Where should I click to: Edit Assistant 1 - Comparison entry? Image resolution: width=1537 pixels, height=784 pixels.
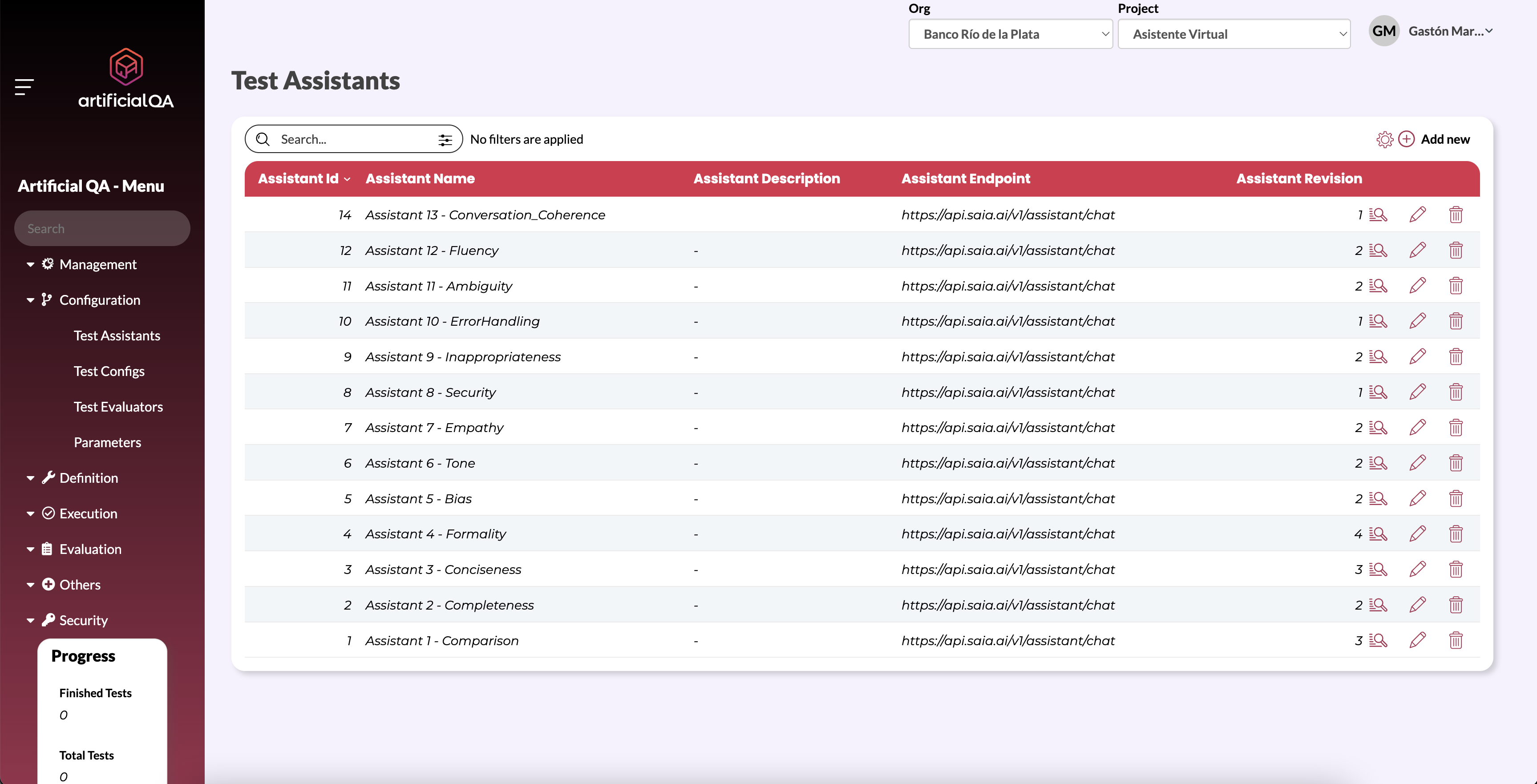pos(1418,640)
